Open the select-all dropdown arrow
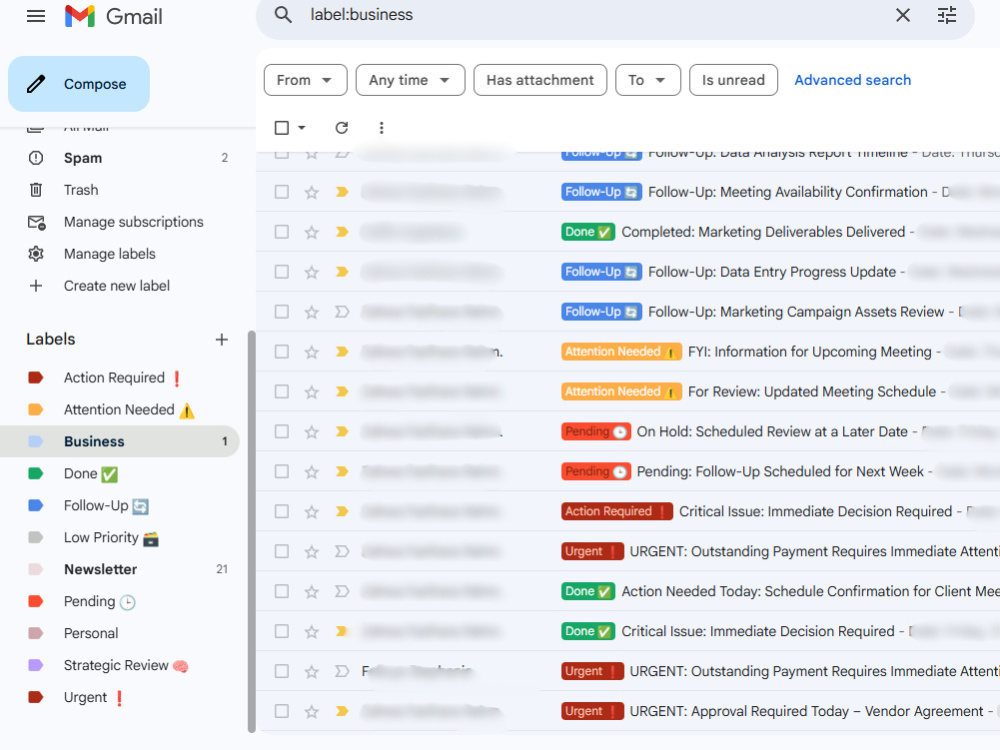This screenshot has width=1000, height=750. tap(302, 128)
